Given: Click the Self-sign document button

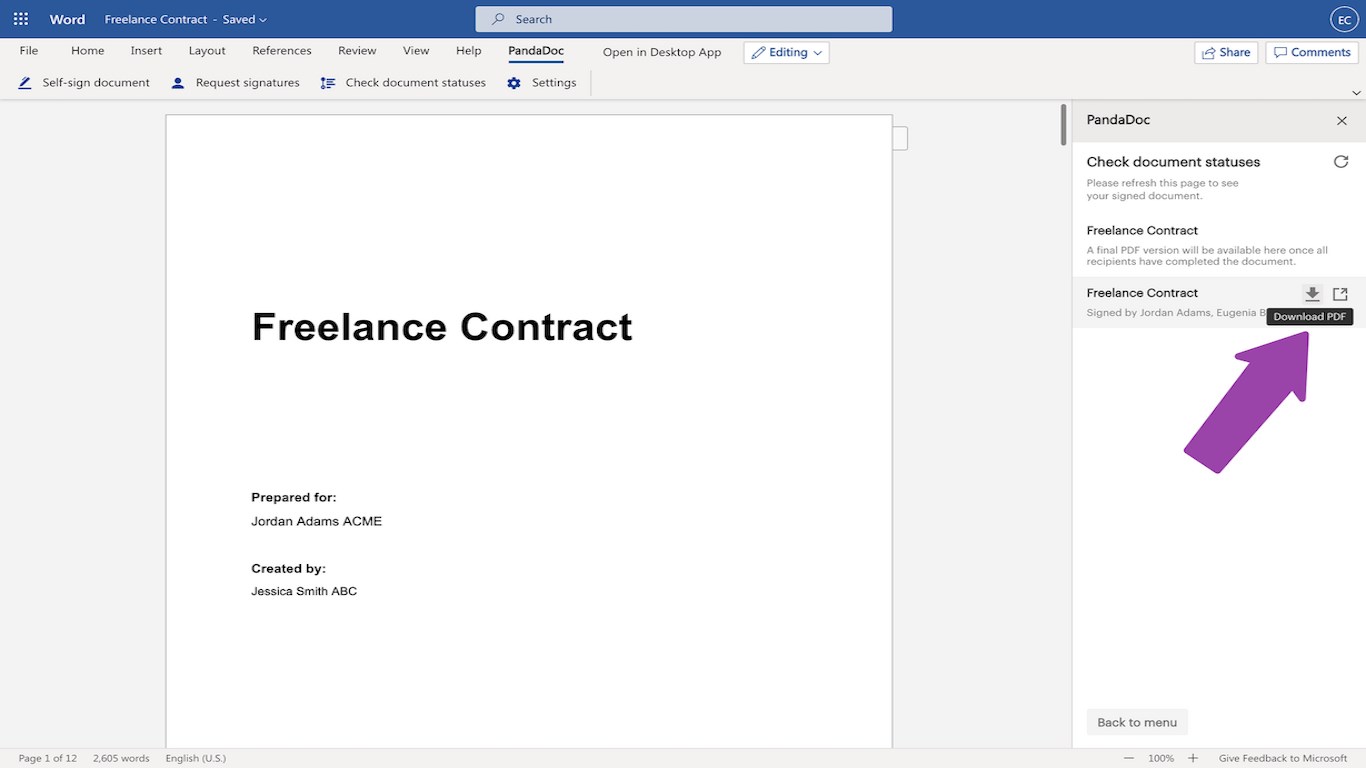Looking at the screenshot, I should [84, 83].
